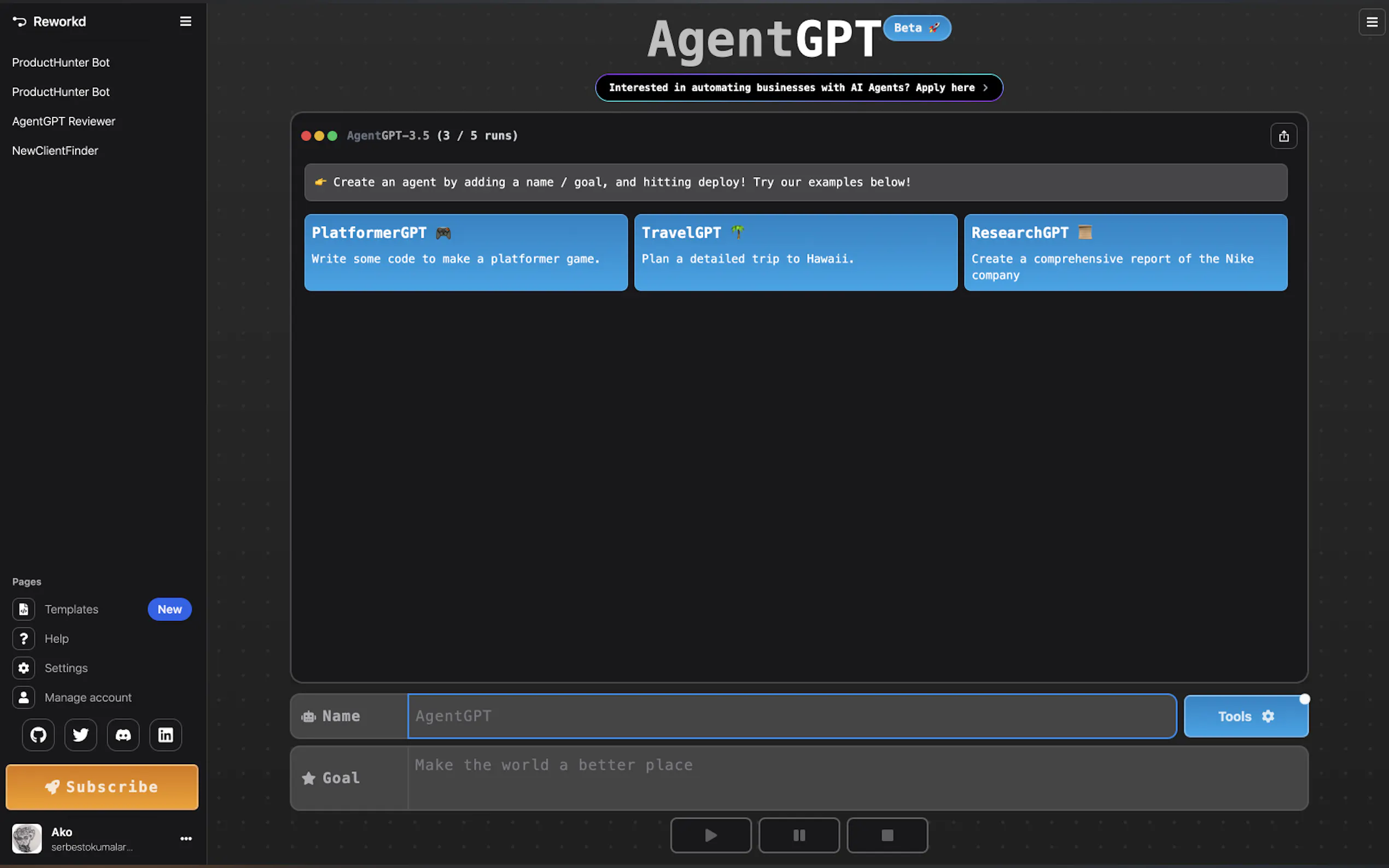This screenshot has height=868, width=1389.
Task: Open the top-right hamburger menu
Action: pos(1373,22)
